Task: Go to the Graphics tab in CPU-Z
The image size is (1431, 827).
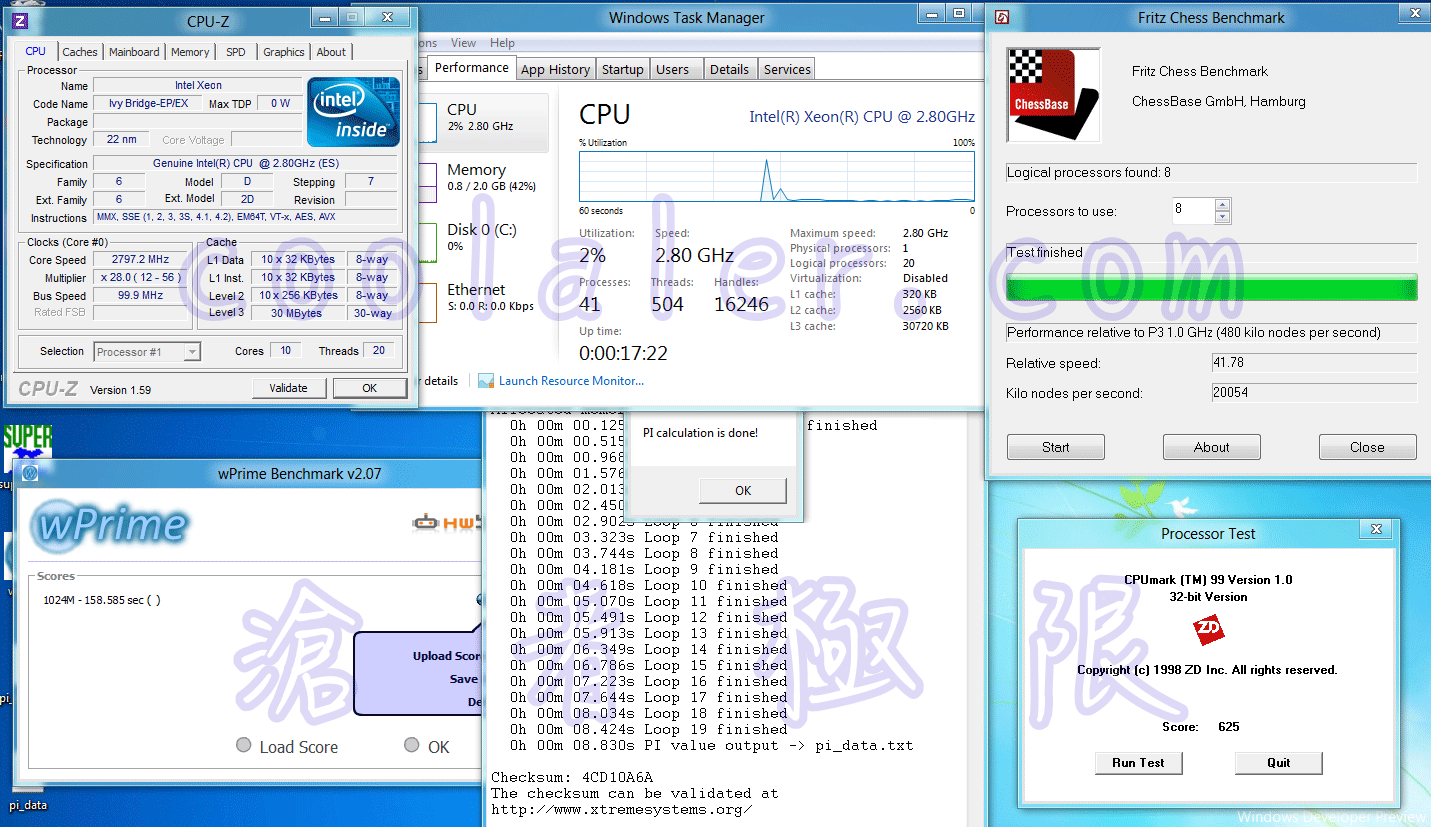Action: [284, 52]
